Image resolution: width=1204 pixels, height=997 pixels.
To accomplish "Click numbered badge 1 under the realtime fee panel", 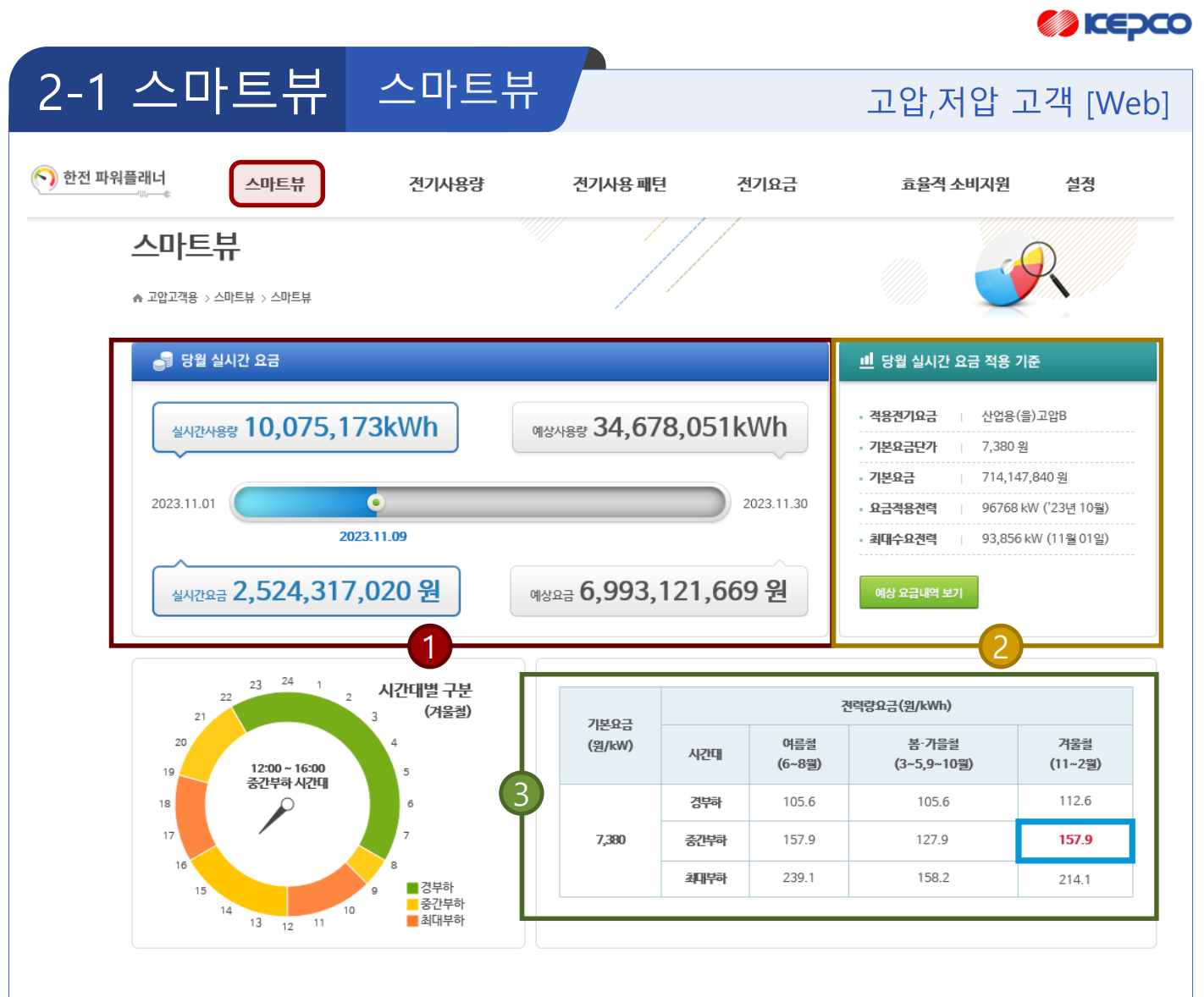I will point(429,647).
